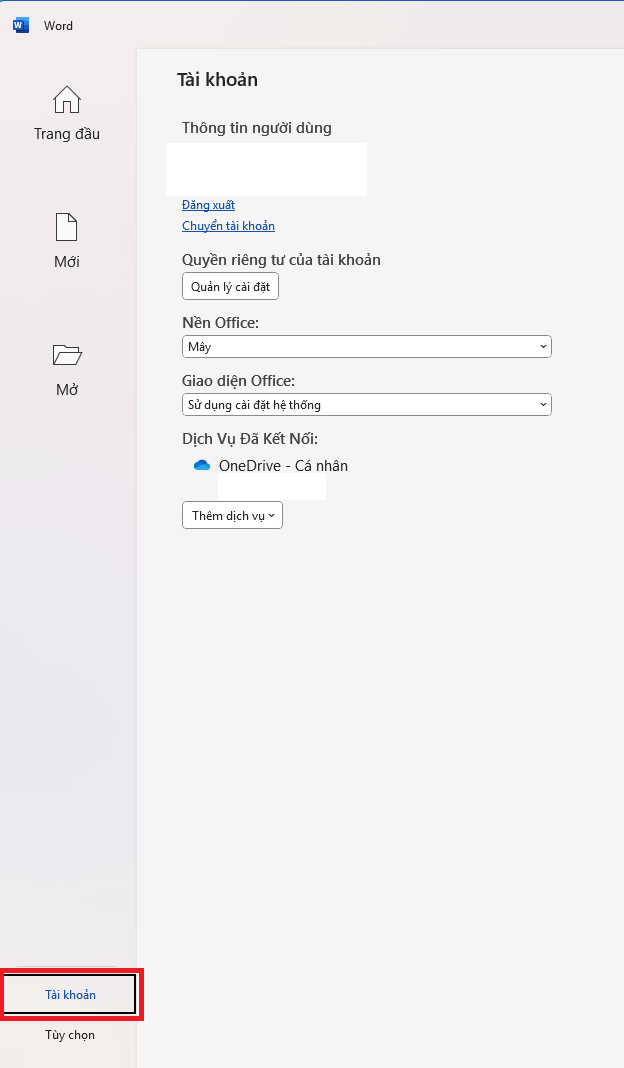Click the Mới label in the sidebar
The width and height of the screenshot is (624, 1068).
click(x=67, y=262)
